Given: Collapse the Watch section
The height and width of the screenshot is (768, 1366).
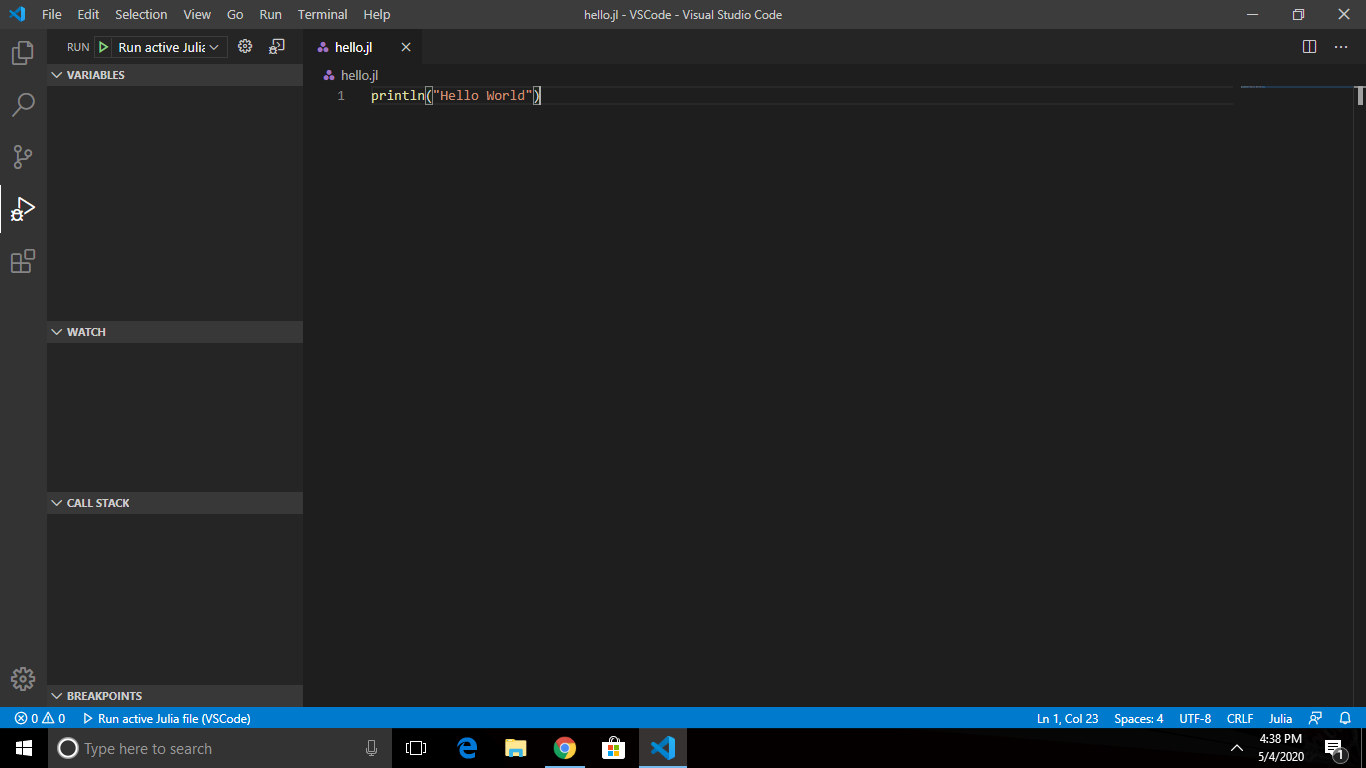Looking at the screenshot, I should tap(175, 332).
